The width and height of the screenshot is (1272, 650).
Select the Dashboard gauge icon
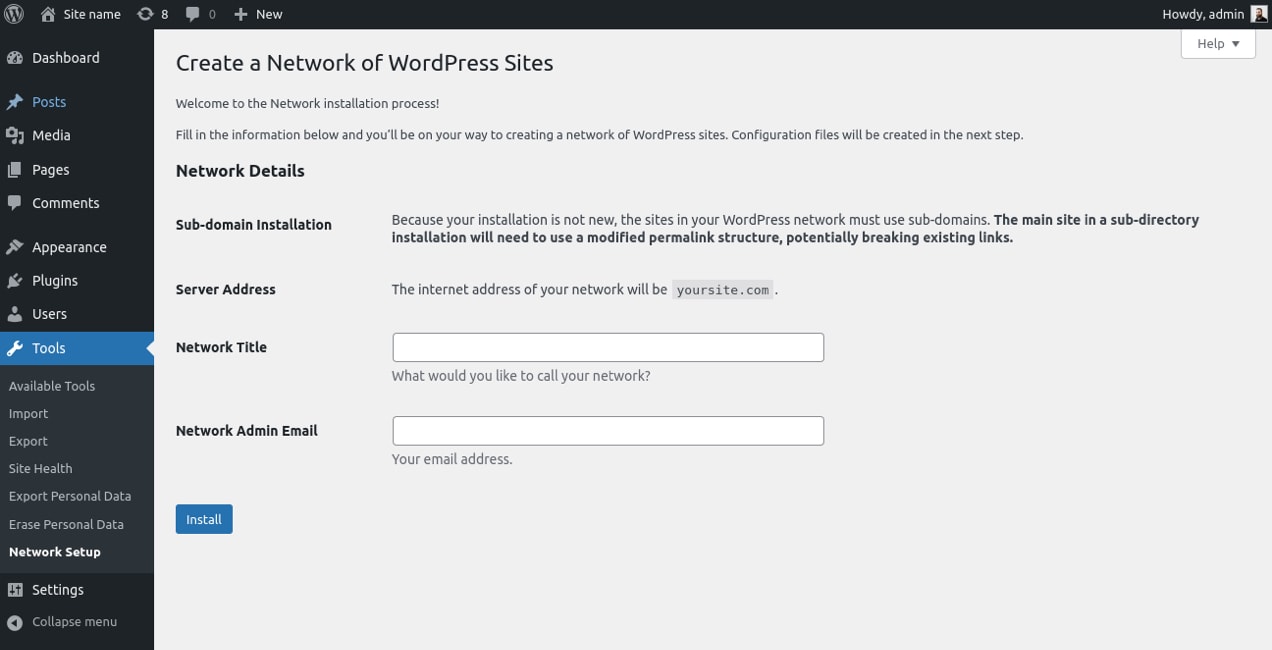click(x=13, y=57)
